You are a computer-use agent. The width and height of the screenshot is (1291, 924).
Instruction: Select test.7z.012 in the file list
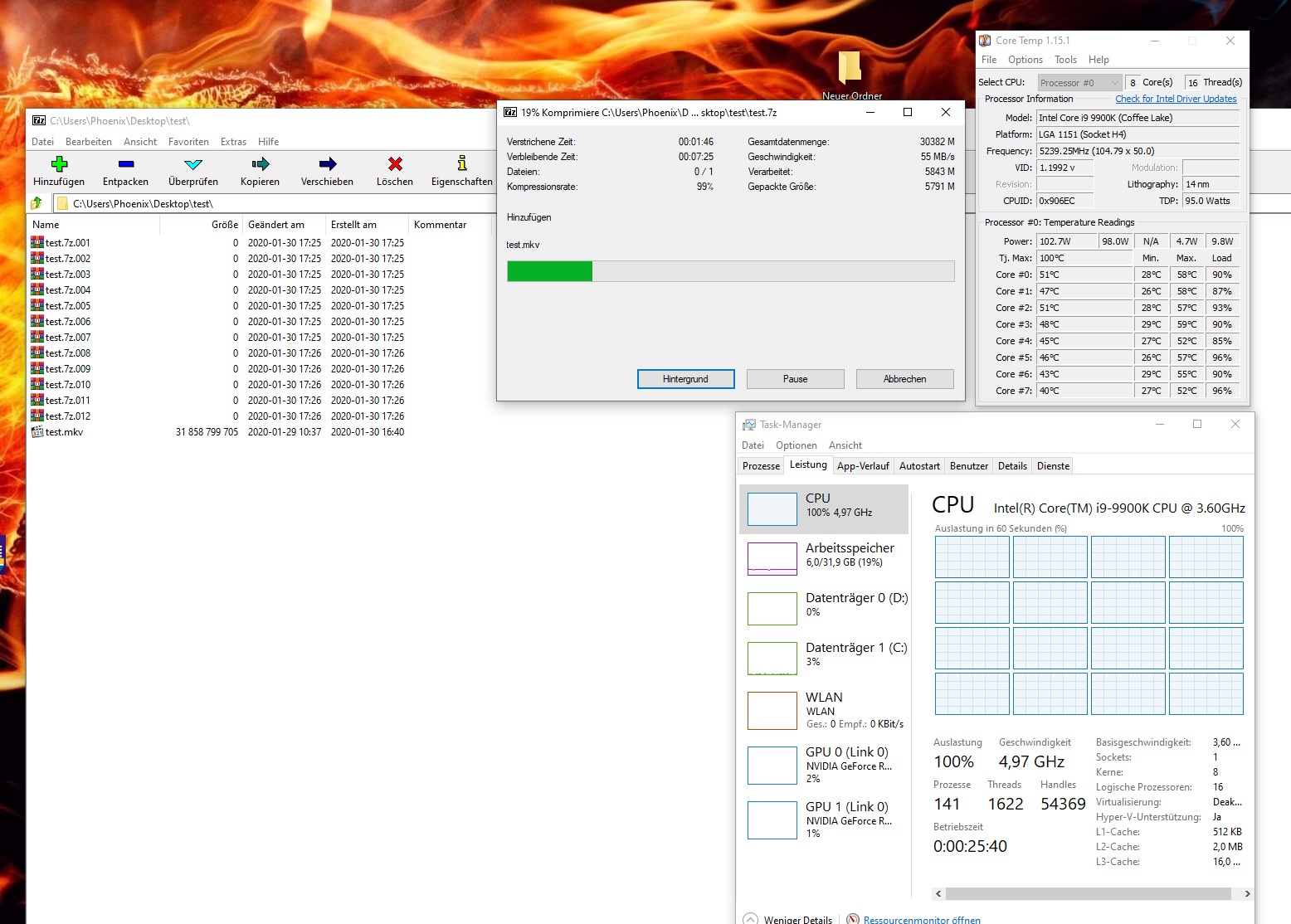68,416
